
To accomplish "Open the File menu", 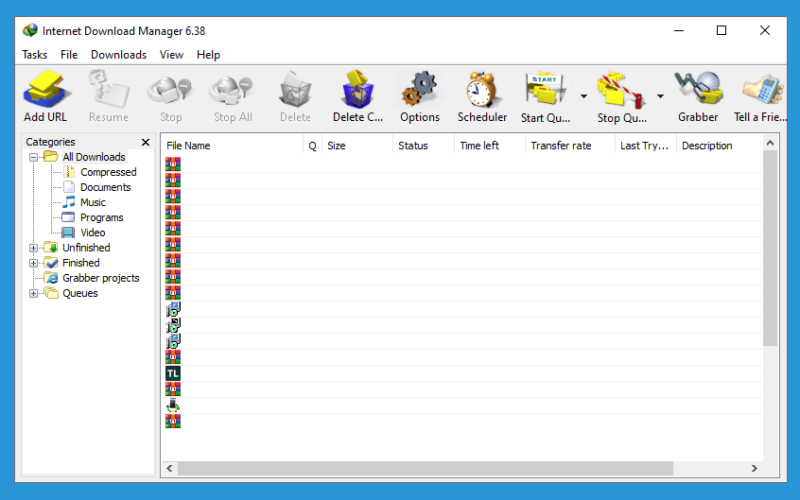I will 69,55.
